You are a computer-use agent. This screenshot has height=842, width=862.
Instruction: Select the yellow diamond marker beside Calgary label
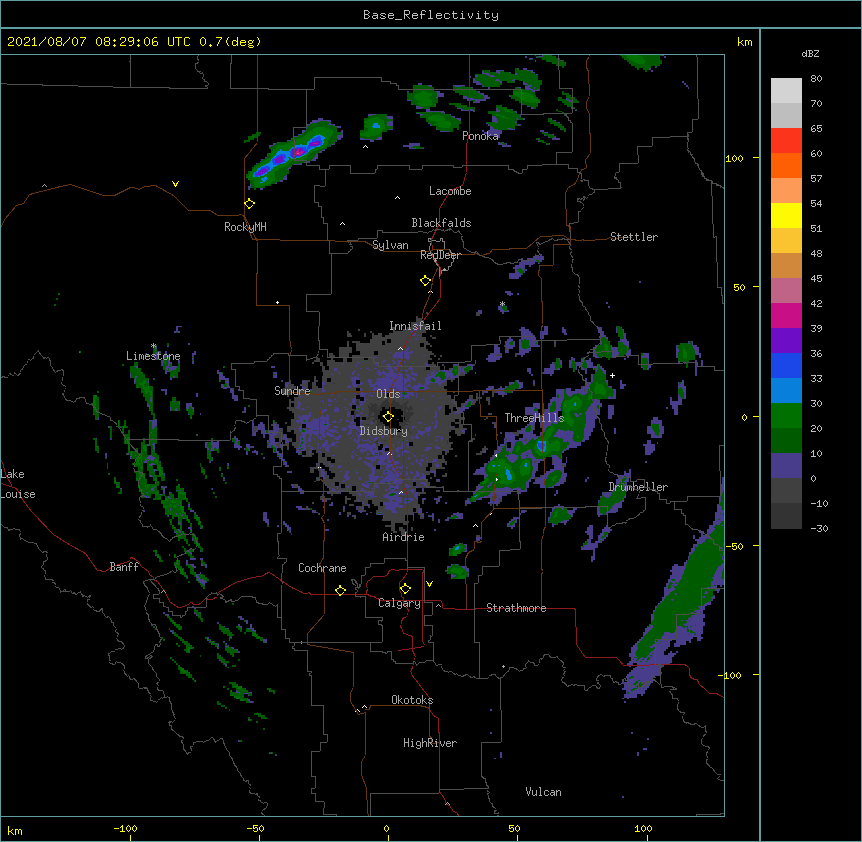click(405, 589)
